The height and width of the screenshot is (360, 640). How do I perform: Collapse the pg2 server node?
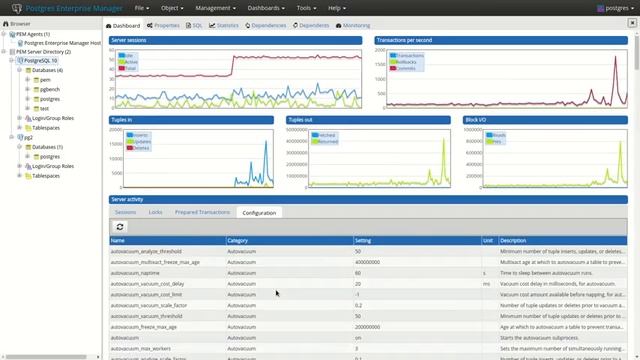[x=11, y=137]
